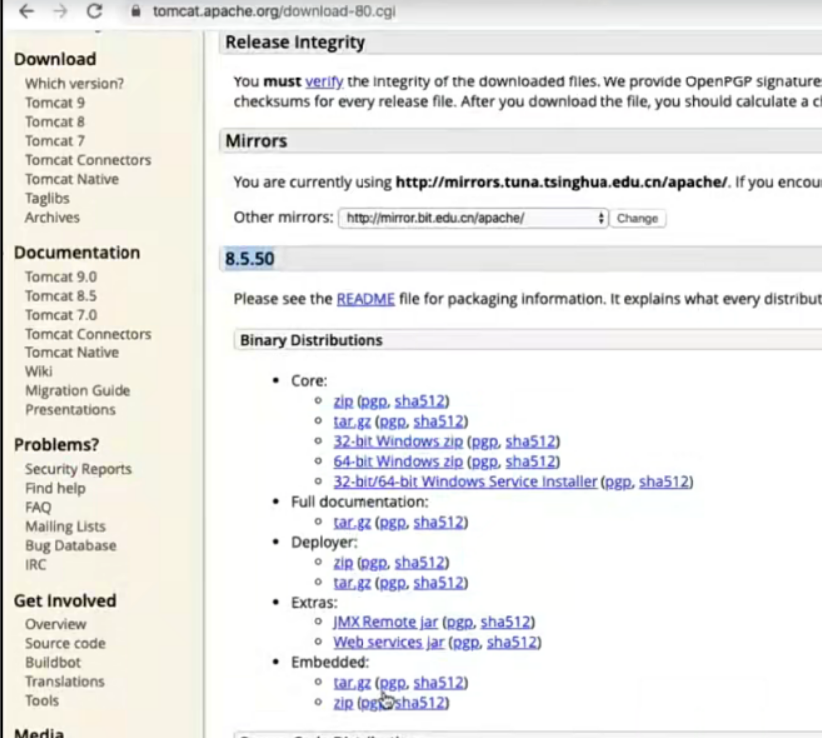The height and width of the screenshot is (738, 822).
Task: Open the mirrors dropdown list
Action: (x=473, y=218)
